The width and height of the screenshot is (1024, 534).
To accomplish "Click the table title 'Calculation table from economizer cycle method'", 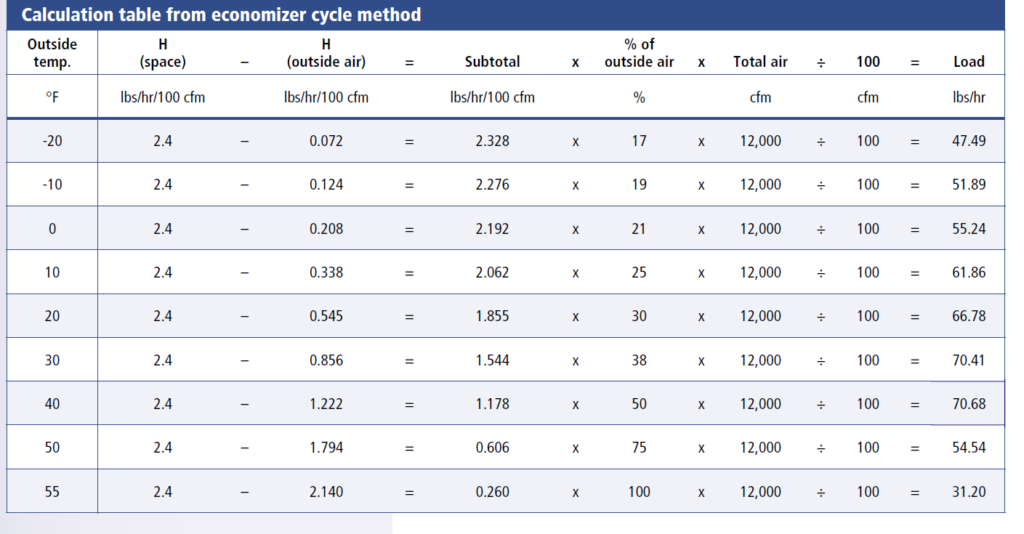I will 215,15.
